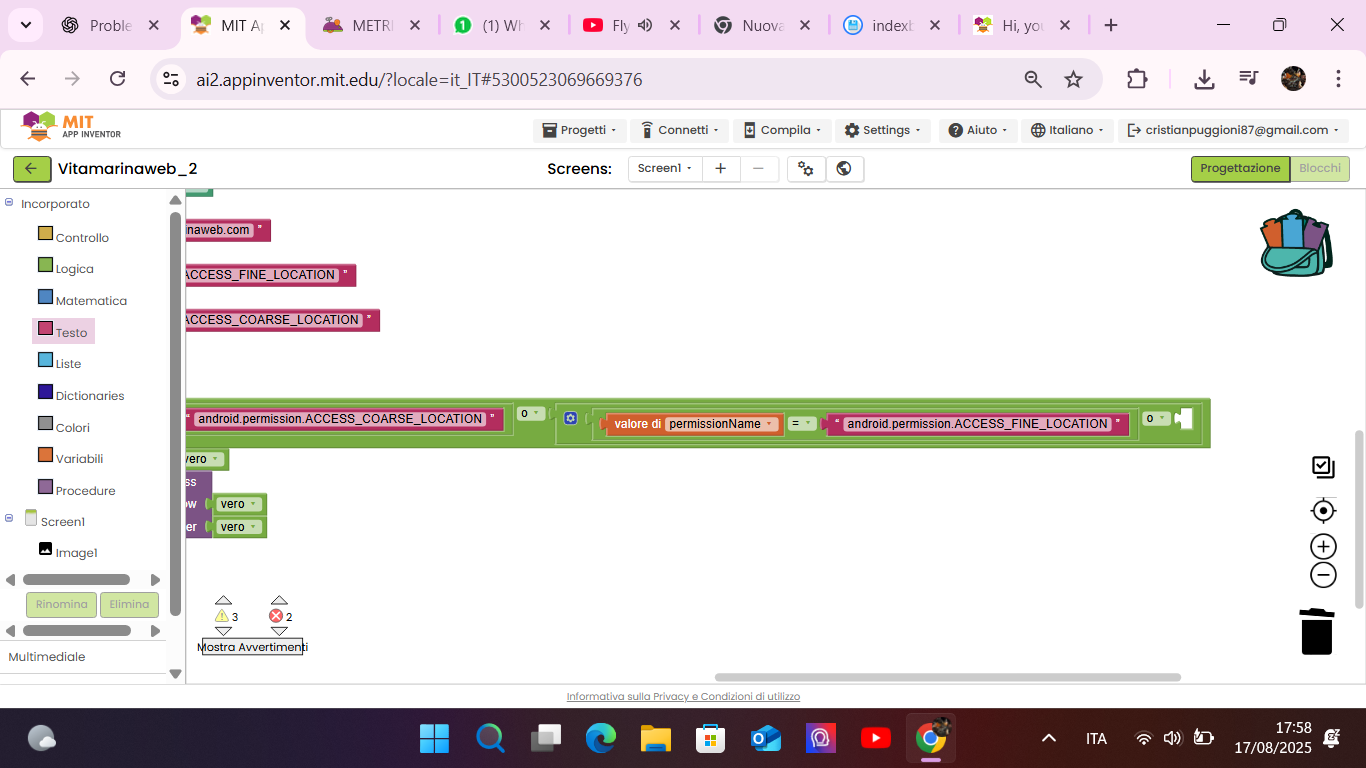This screenshot has height=768, width=1366.
Task: Switch to the Blocchi view
Action: click(1320, 169)
